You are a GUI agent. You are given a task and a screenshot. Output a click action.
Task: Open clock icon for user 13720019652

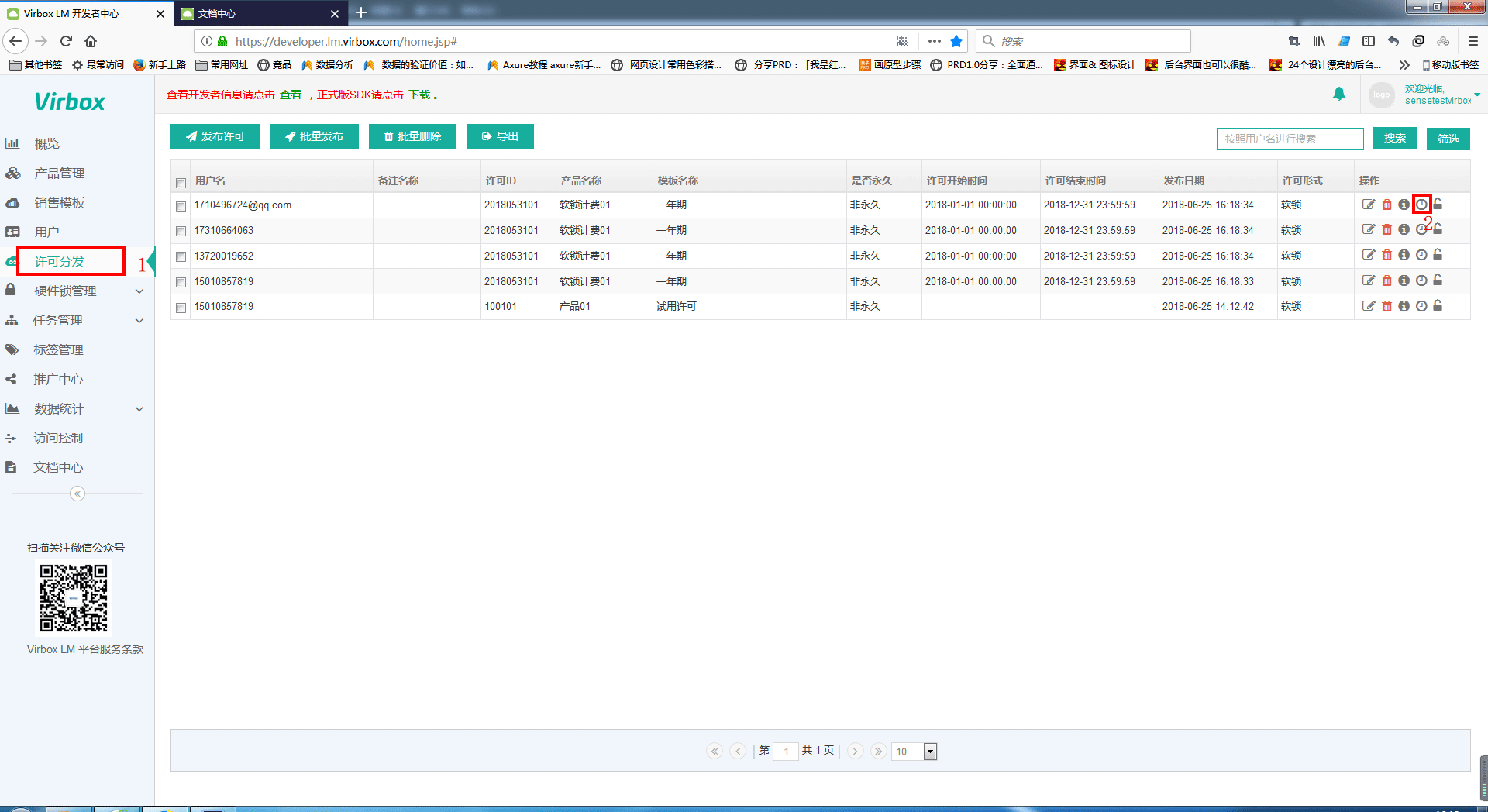tap(1421, 255)
